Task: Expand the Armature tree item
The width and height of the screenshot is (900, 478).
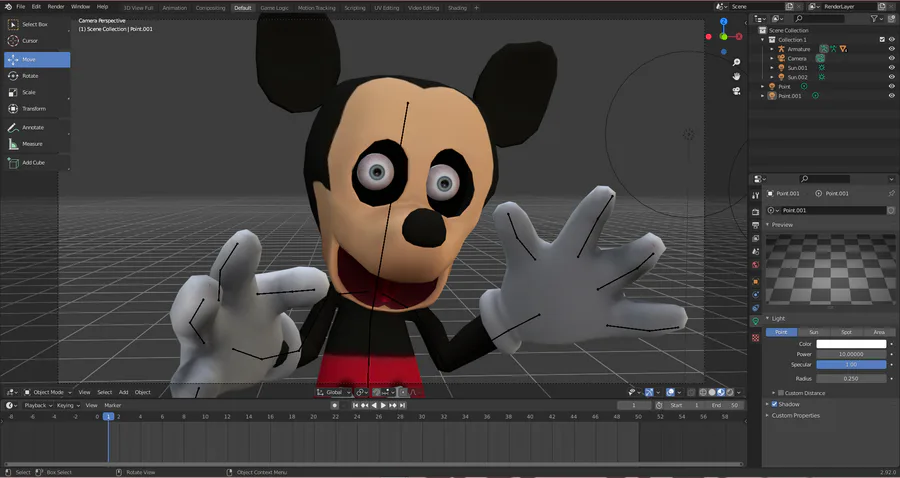Action: point(772,49)
